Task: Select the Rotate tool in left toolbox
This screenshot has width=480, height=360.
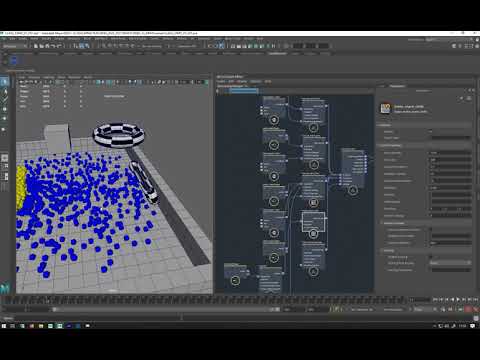Action: 5,119
